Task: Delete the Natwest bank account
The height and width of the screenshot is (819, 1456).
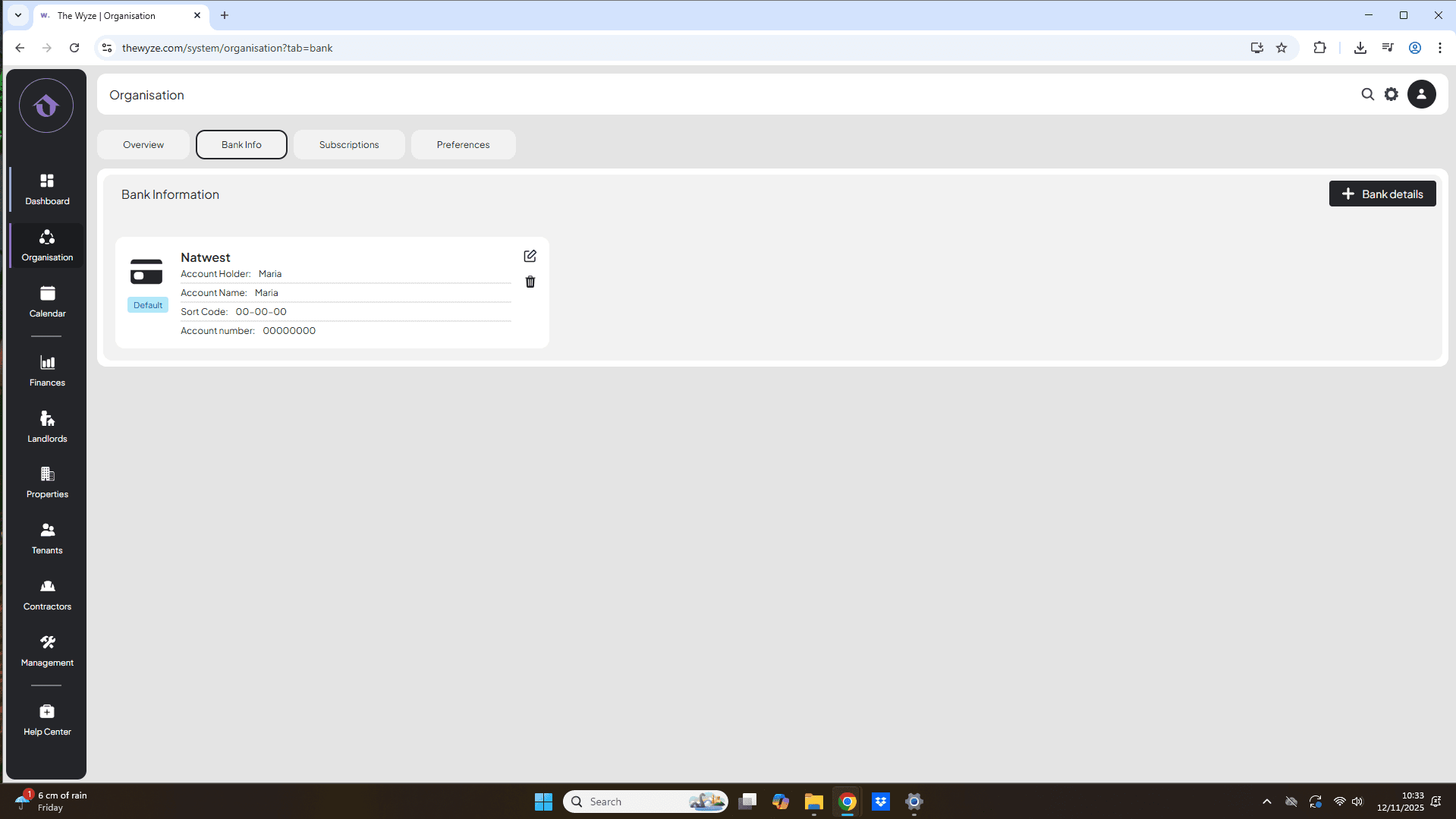Action: pos(530,282)
